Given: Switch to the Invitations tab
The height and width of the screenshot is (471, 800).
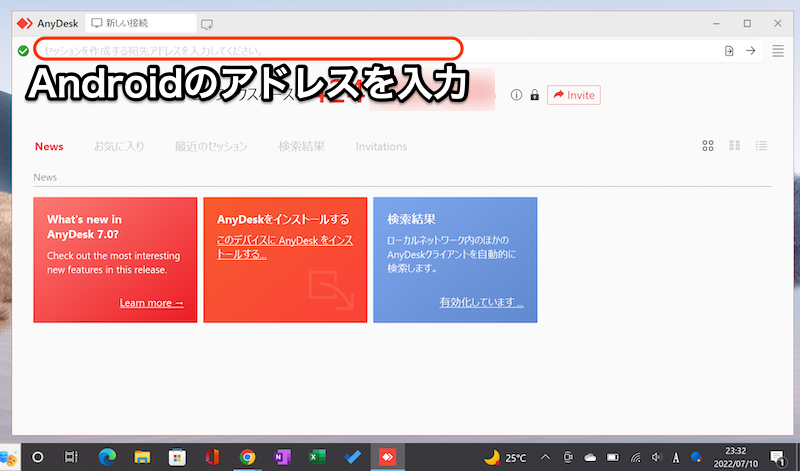Looking at the screenshot, I should 381,147.
